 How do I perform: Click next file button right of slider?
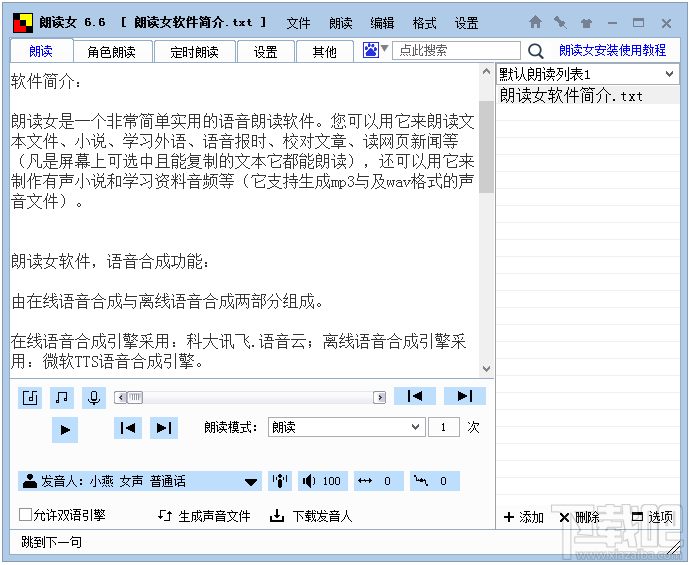pos(465,396)
